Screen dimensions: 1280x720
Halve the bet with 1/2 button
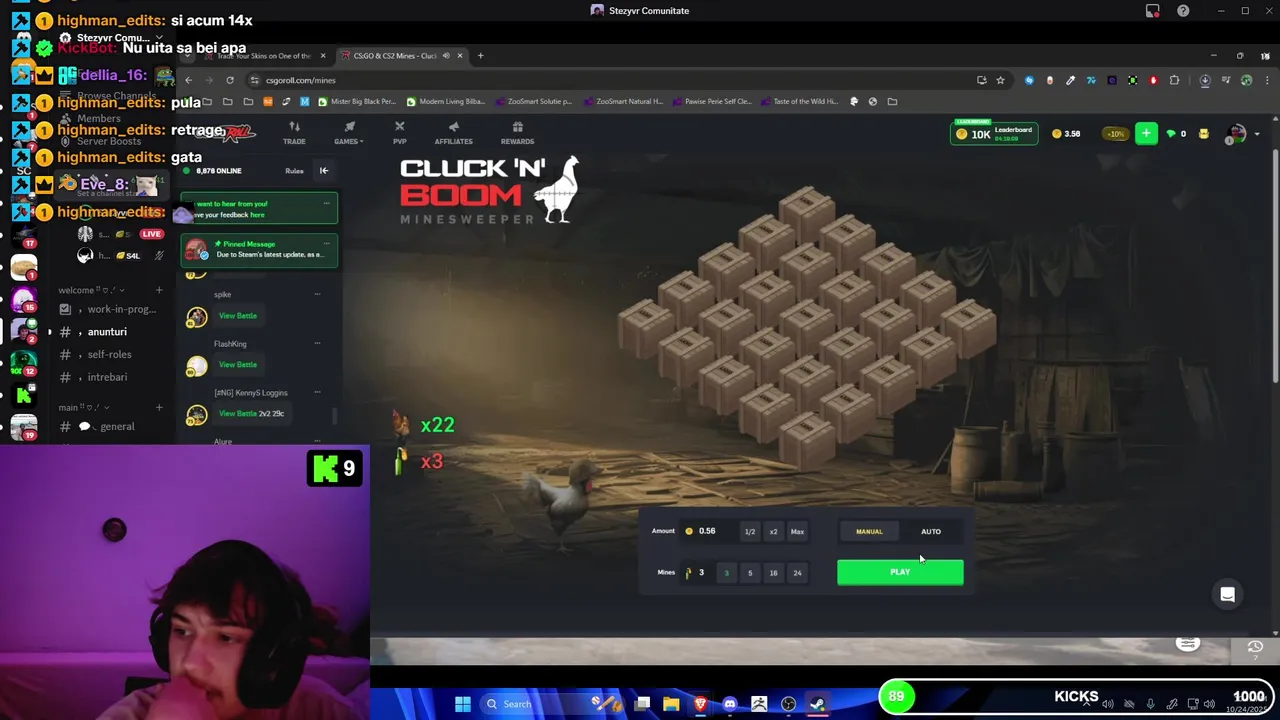(749, 532)
